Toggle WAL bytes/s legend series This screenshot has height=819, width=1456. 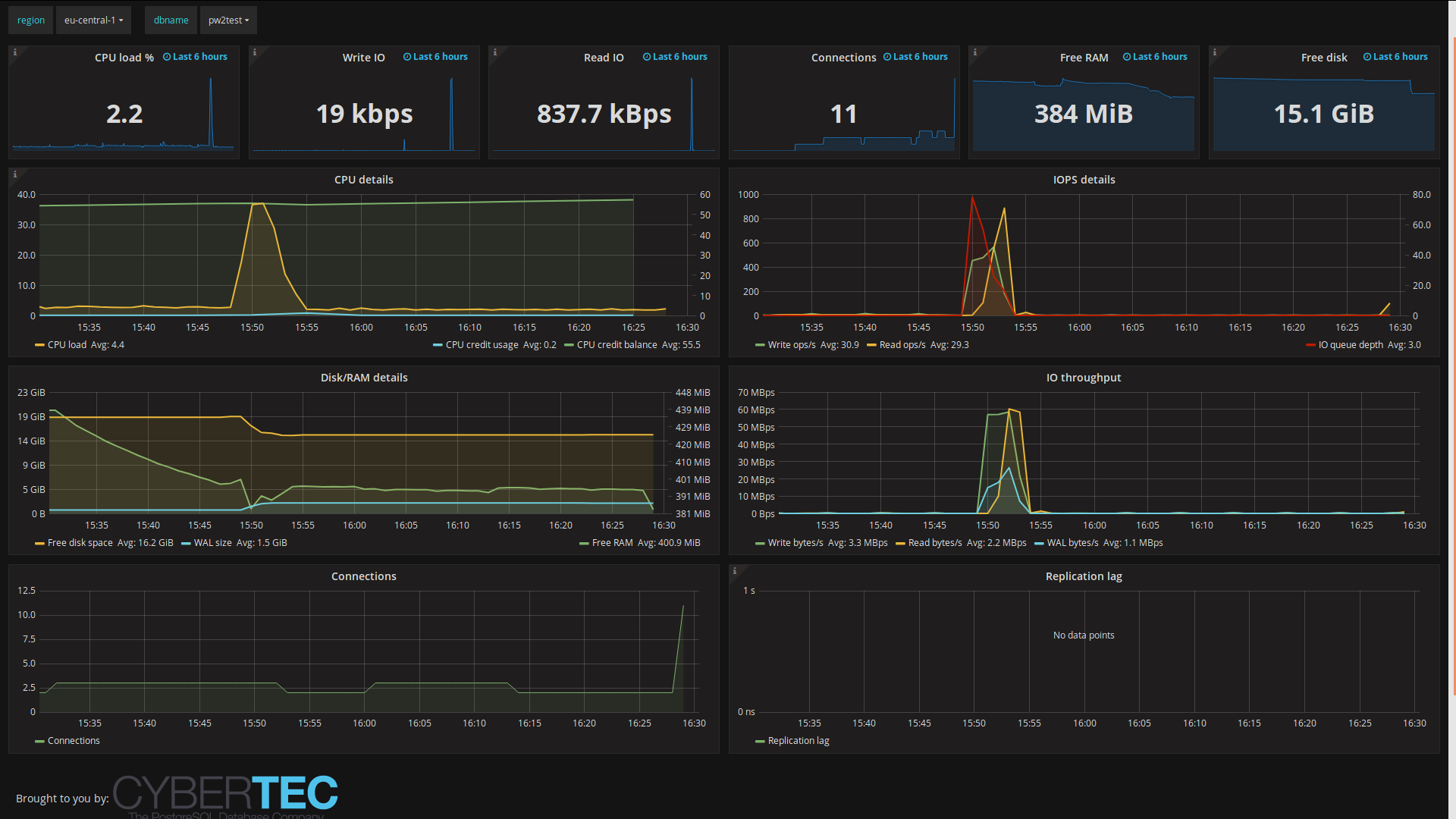pos(1072,543)
